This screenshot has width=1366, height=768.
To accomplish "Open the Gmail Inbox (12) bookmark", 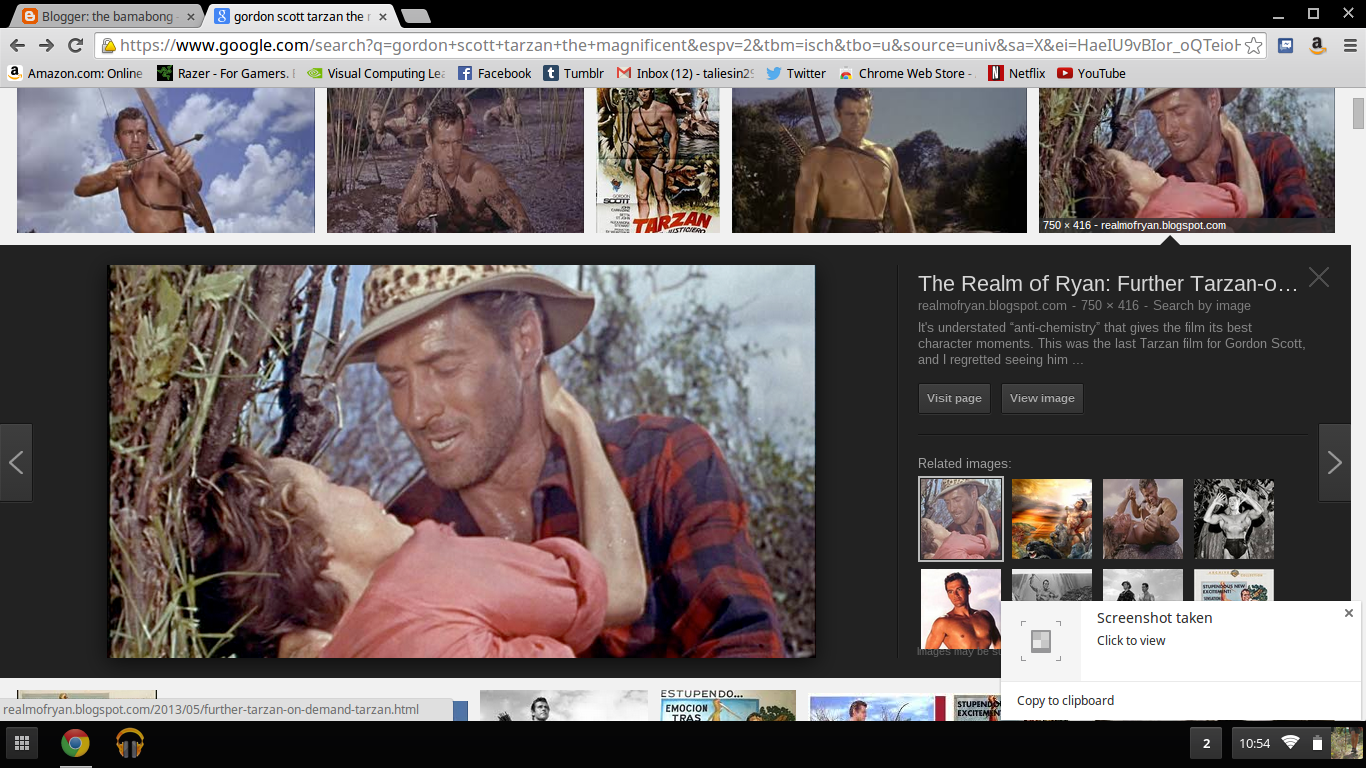I will tap(685, 73).
